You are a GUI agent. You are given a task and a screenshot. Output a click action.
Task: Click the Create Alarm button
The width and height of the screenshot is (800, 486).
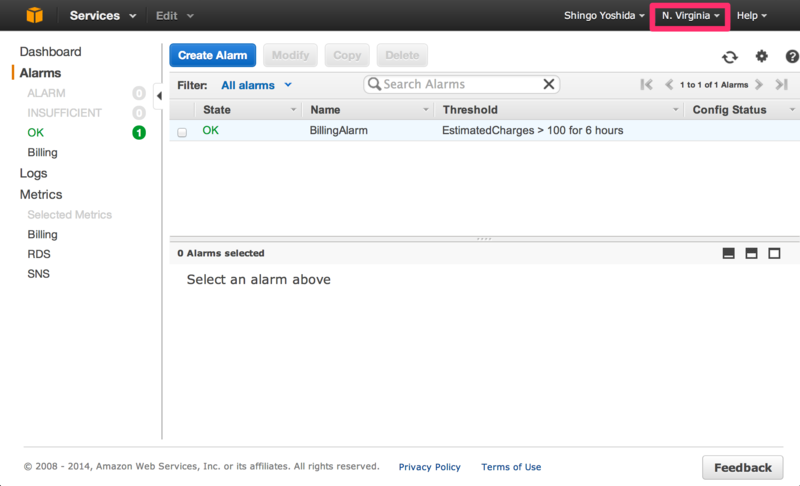[212, 55]
